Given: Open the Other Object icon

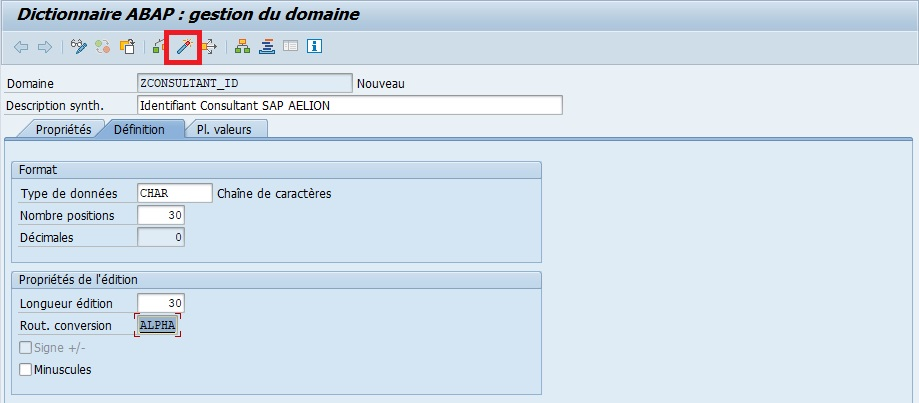Looking at the screenshot, I should point(127,47).
